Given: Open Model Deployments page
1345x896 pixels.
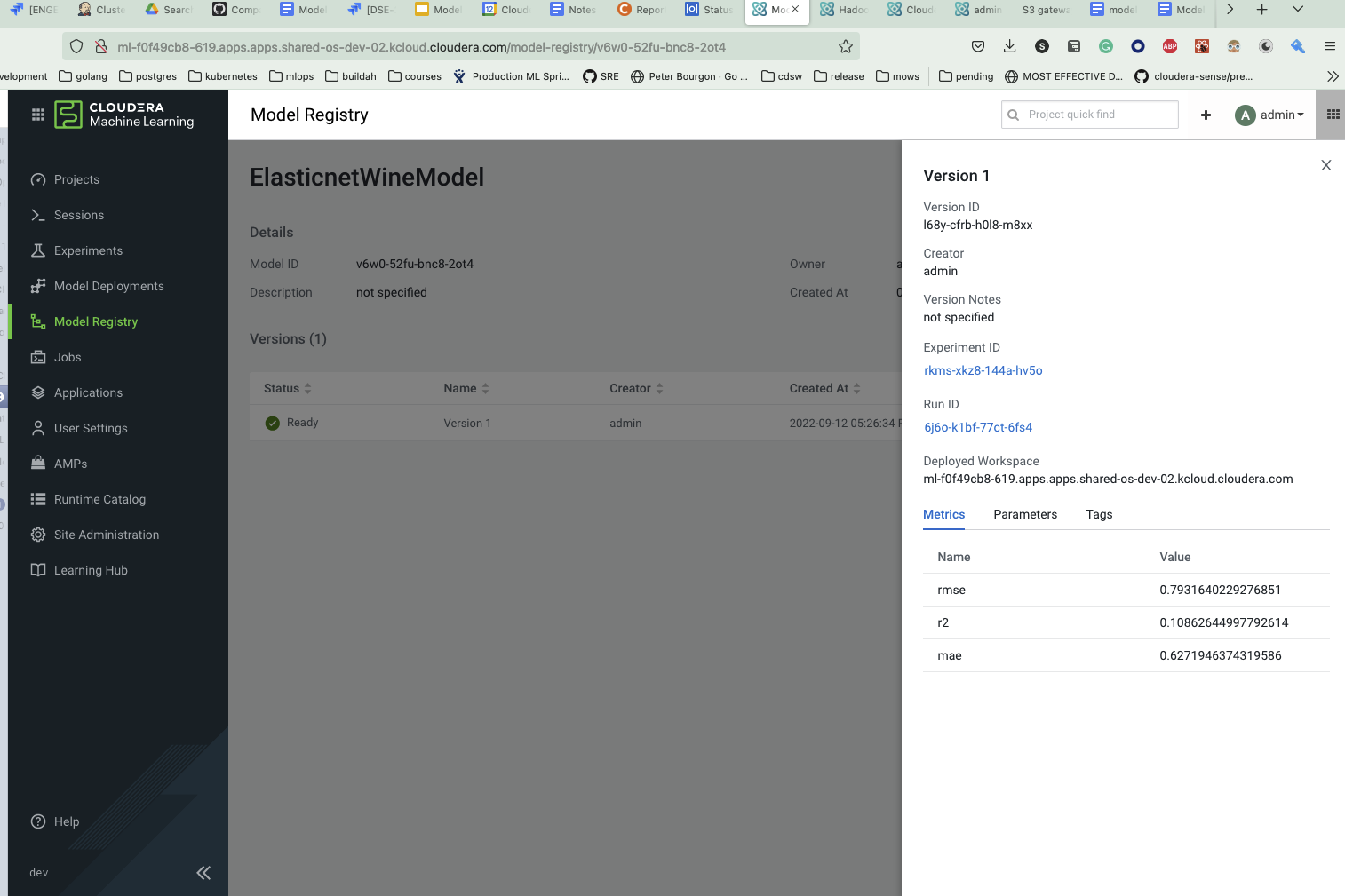Looking at the screenshot, I should (x=108, y=286).
